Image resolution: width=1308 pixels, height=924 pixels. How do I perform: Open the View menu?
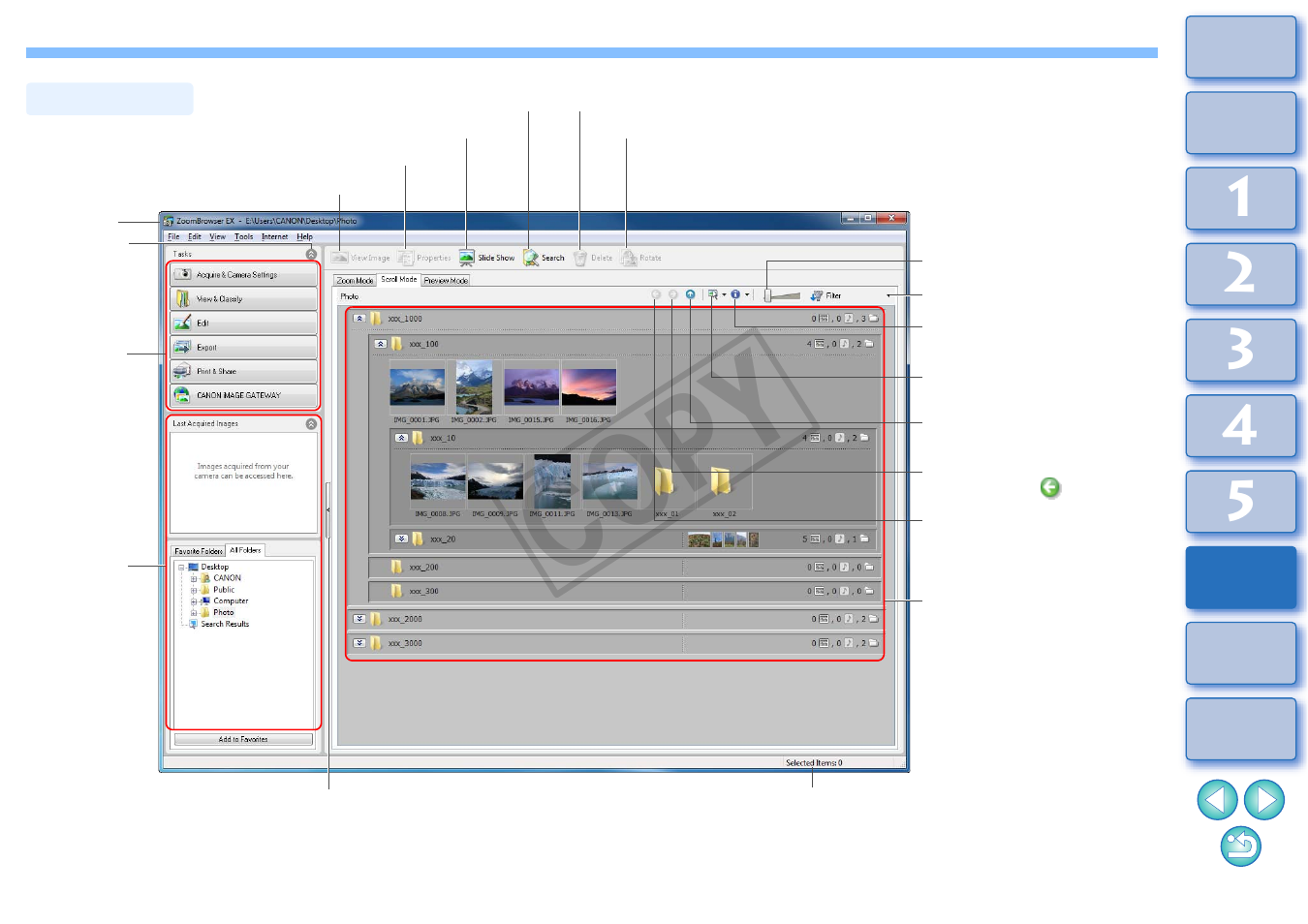tap(218, 237)
